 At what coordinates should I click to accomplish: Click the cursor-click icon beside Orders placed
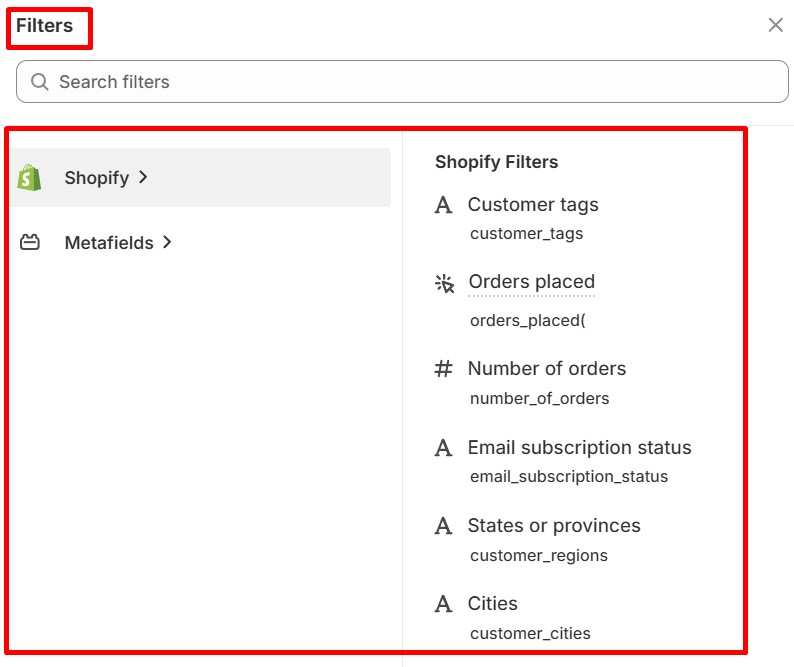[x=445, y=283]
